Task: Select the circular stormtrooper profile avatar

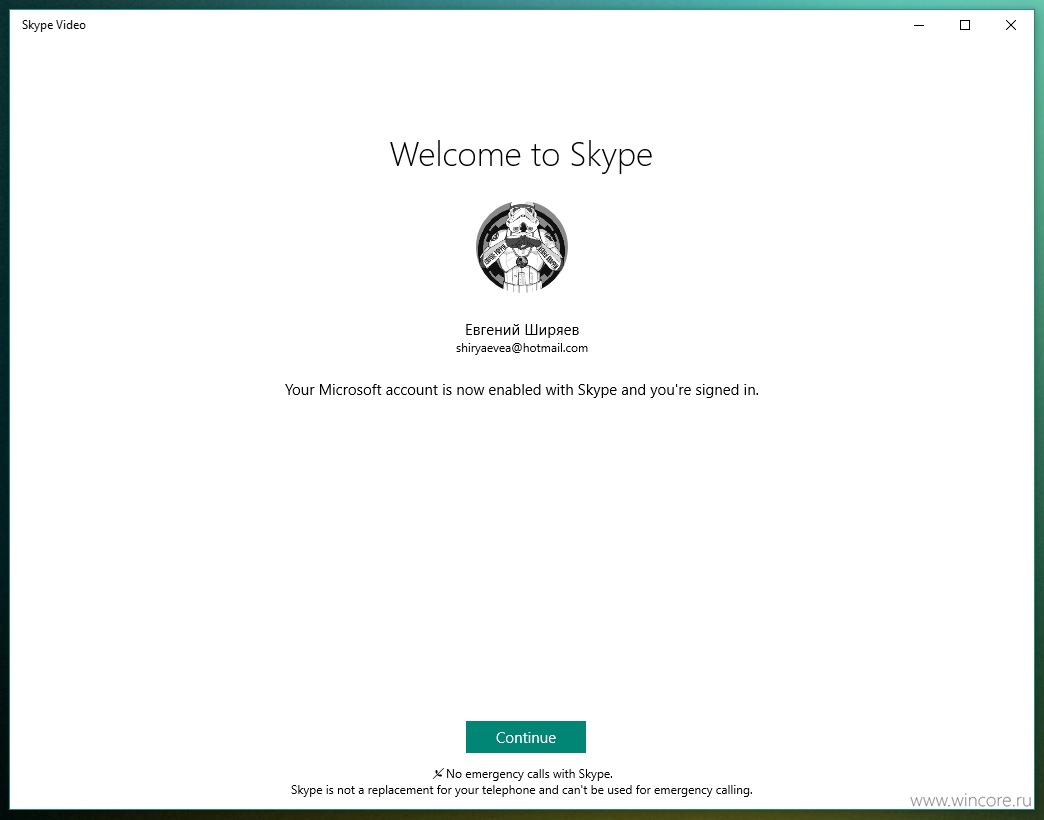Action: 522,247
